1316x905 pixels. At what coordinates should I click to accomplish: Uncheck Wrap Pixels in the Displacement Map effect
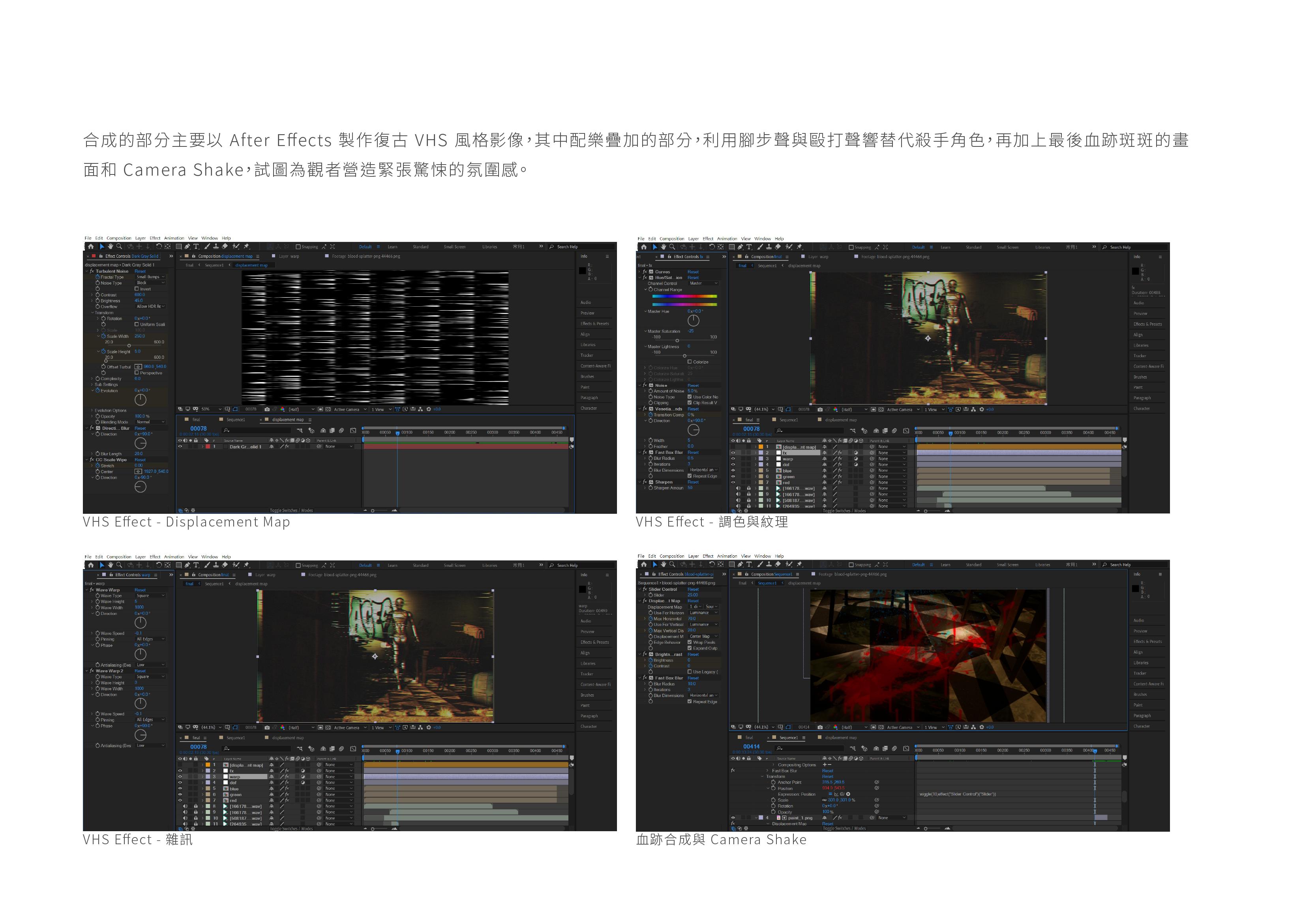(x=690, y=643)
